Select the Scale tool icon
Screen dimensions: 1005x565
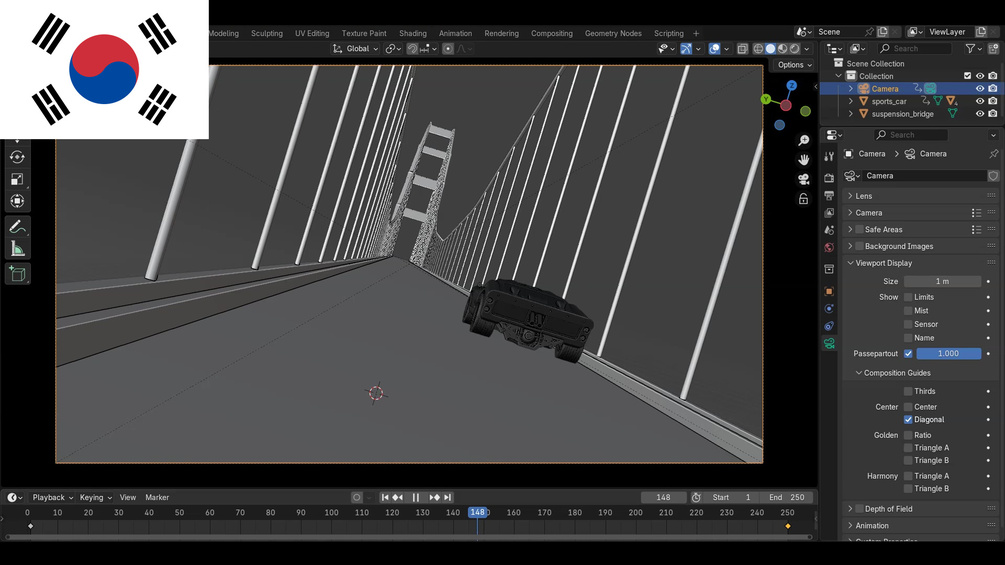pyautogui.click(x=17, y=179)
